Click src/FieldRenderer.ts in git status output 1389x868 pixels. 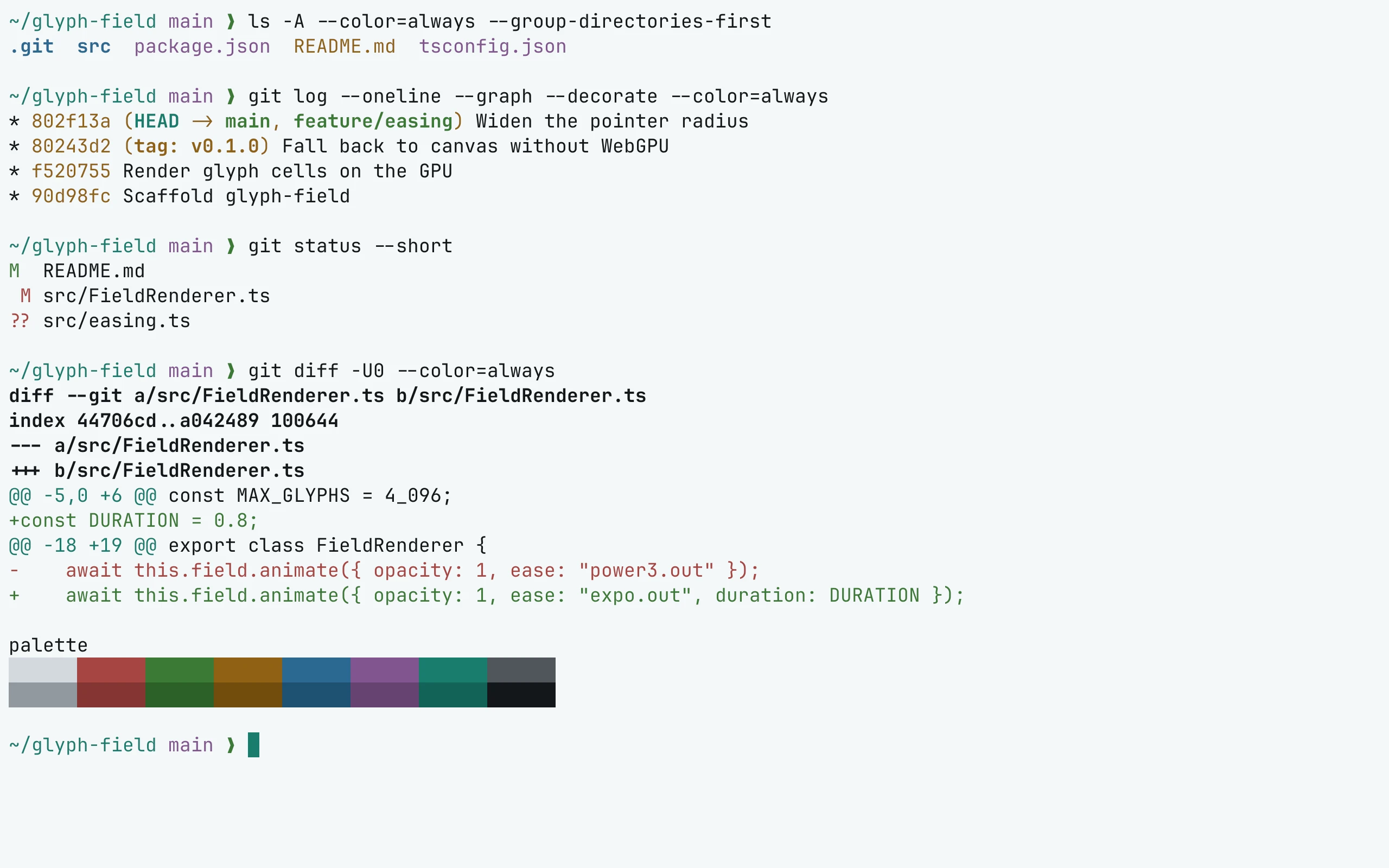157,296
